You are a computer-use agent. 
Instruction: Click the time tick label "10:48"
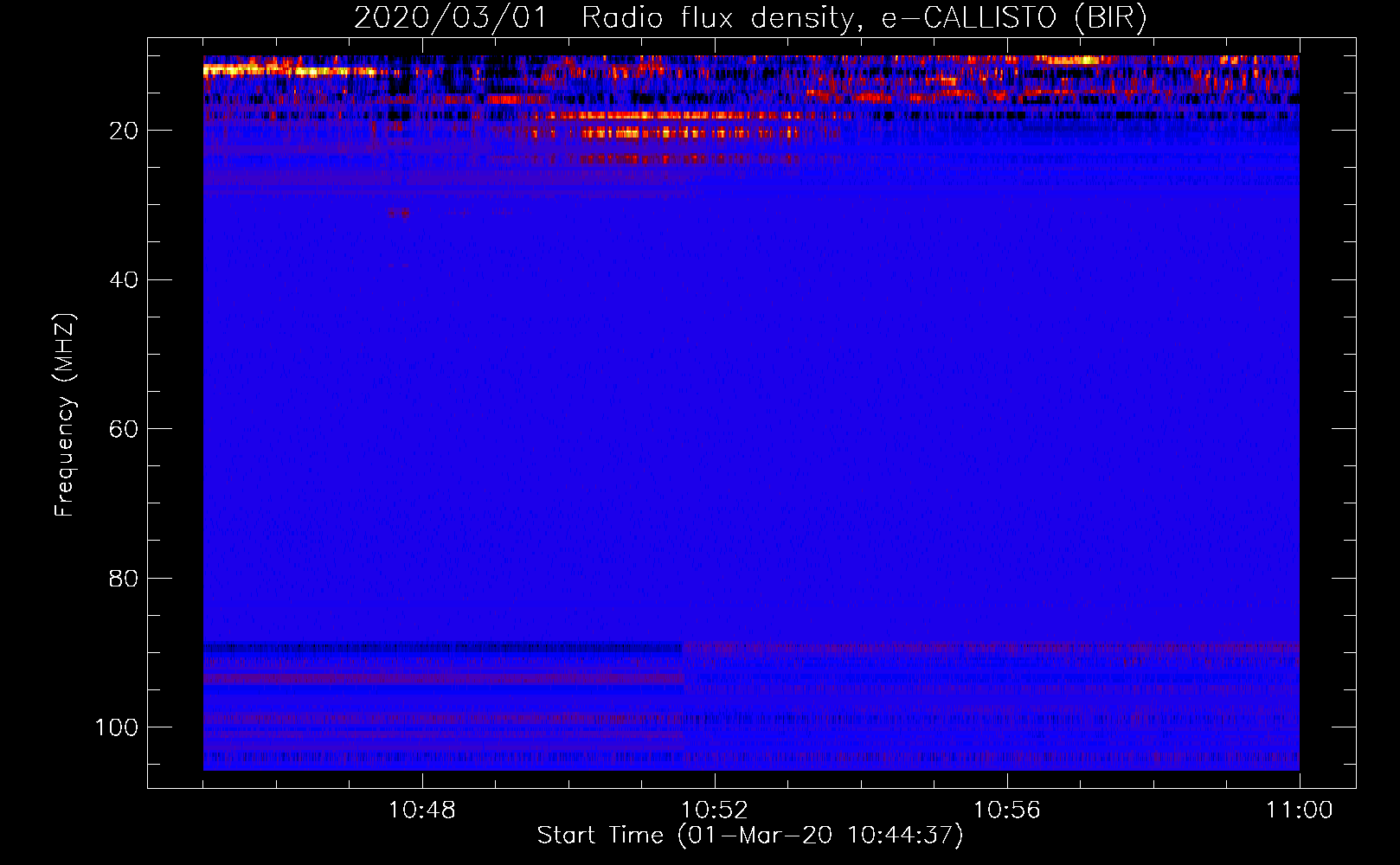pos(422,811)
